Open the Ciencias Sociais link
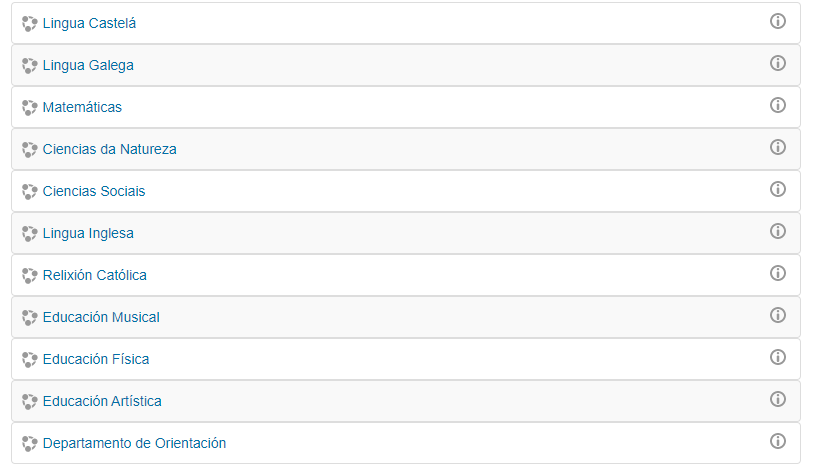The height and width of the screenshot is (467, 814). (x=94, y=191)
